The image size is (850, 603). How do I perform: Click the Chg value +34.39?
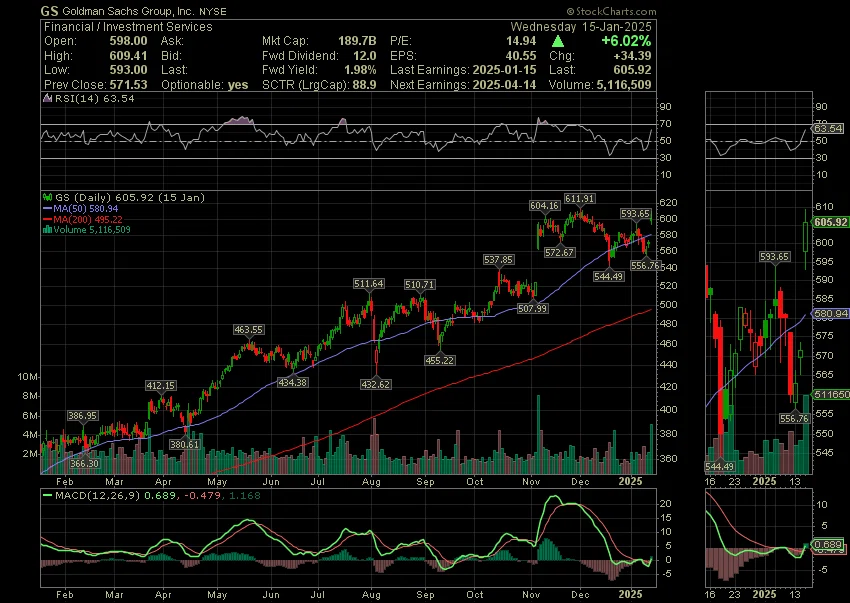click(632, 56)
